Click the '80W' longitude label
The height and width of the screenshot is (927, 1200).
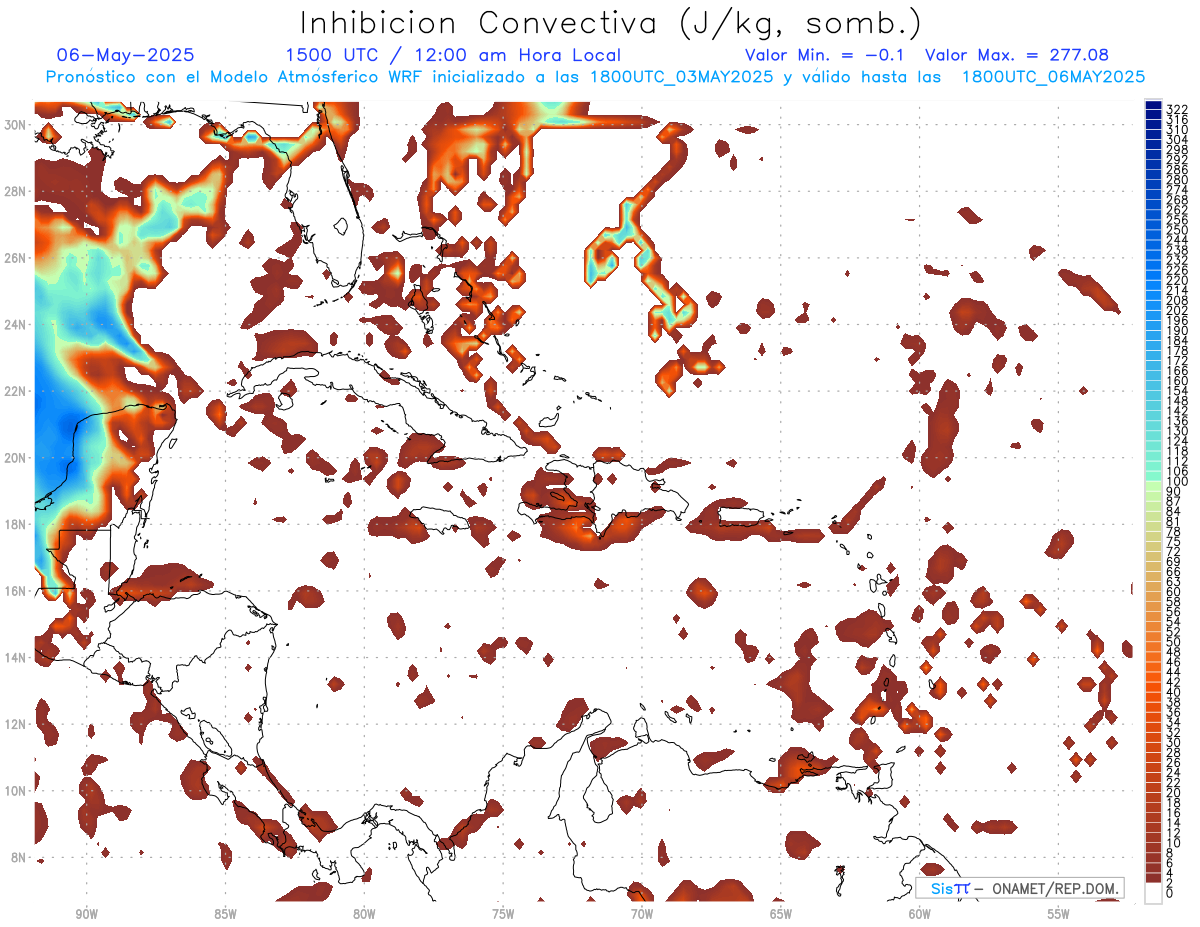[364, 915]
